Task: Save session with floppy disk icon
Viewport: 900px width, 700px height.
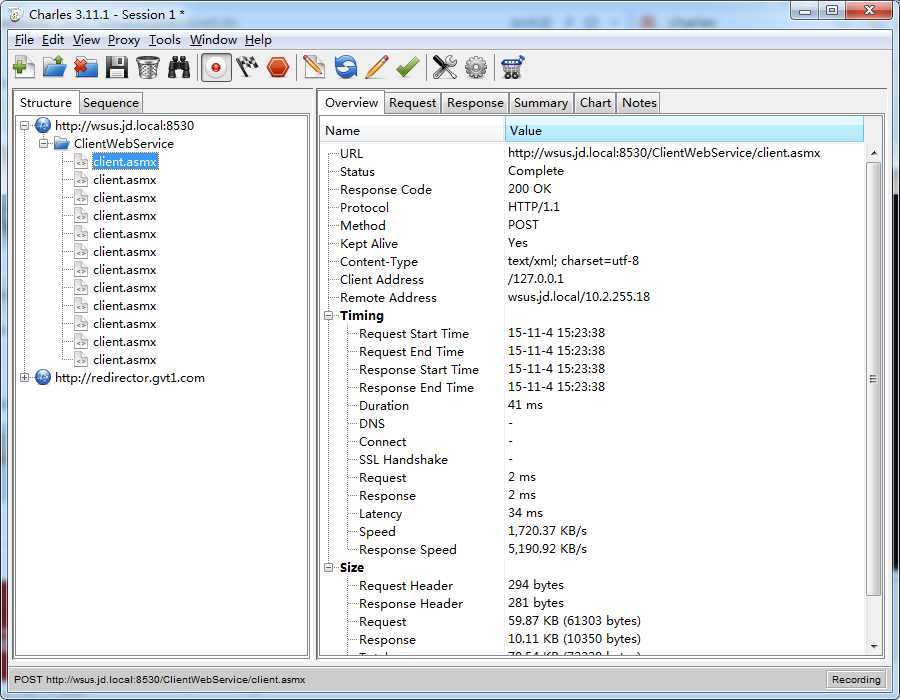Action: 117,67
